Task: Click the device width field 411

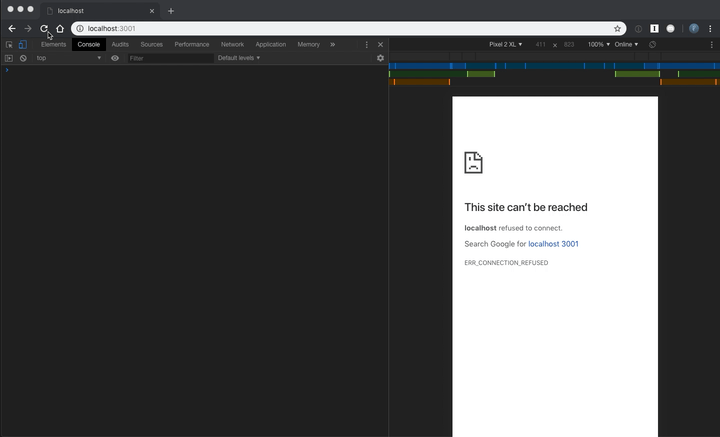Action: click(x=540, y=45)
